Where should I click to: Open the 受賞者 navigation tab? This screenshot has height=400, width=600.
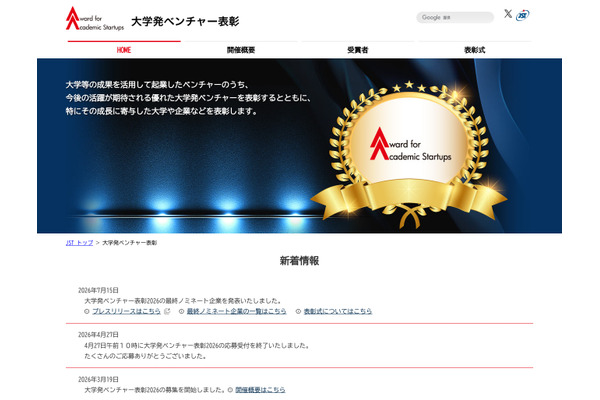click(x=358, y=50)
